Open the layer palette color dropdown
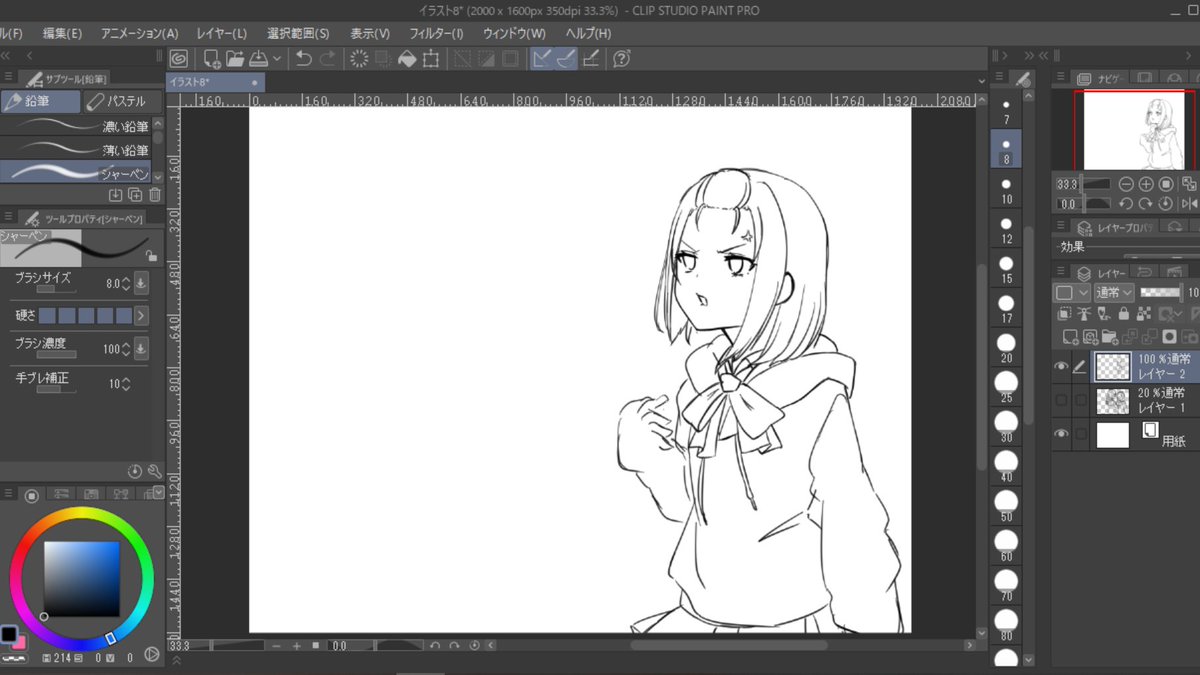Image resolution: width=1200 pixels, height=675 pixels. coord(1070,293)
